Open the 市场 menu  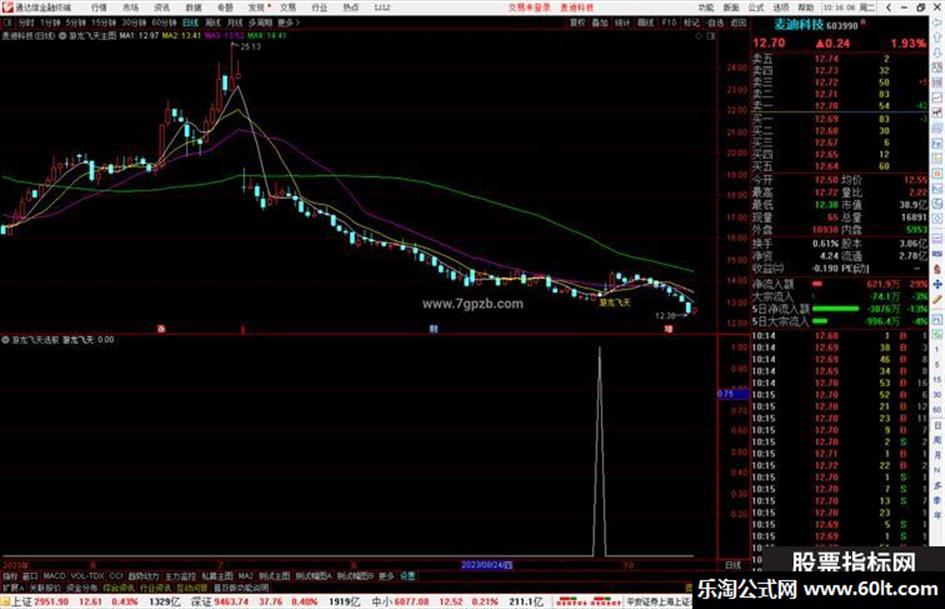[x=130, y=7]
